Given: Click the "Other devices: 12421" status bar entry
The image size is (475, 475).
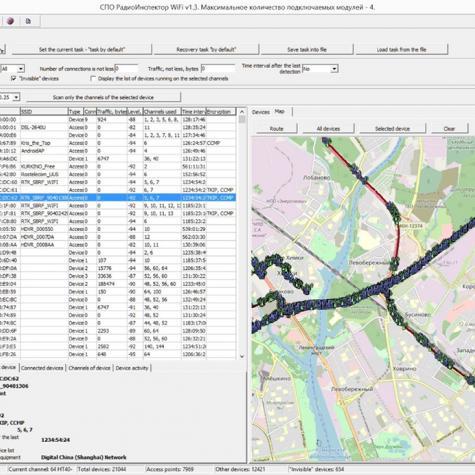Looking at the screenshot, I should coord(240,469).
